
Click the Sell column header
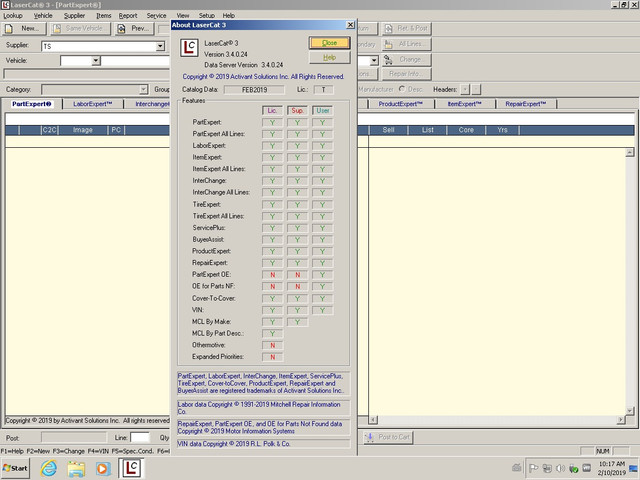tap(388, 130)
